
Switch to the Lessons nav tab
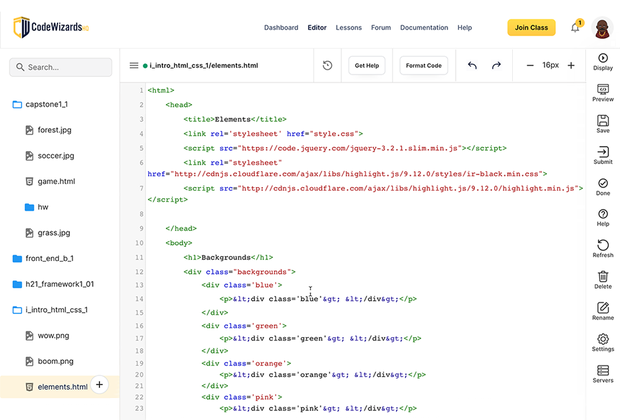pos(349,28)
